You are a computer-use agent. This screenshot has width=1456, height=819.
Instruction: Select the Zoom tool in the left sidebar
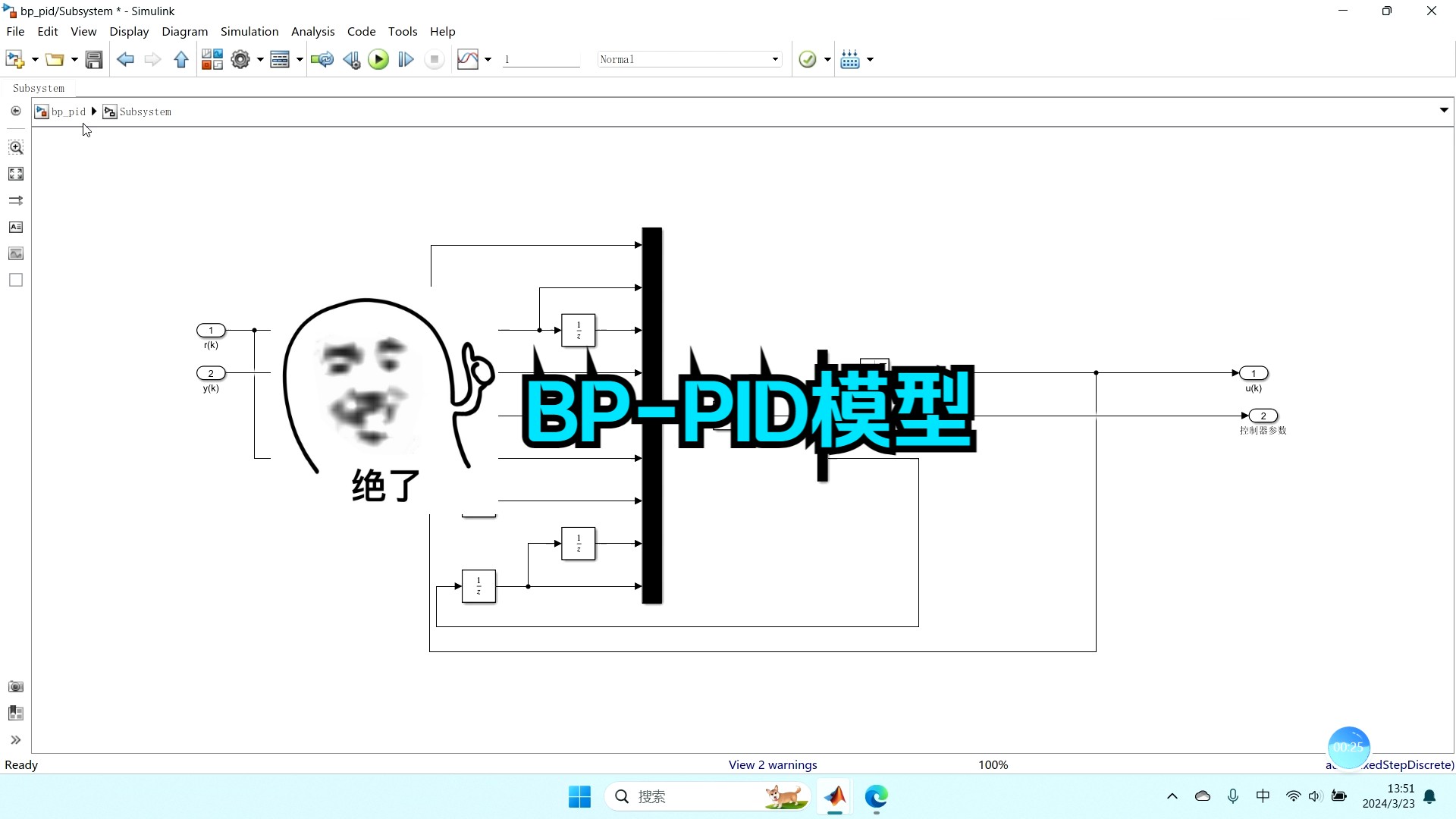tap(15, 147)
